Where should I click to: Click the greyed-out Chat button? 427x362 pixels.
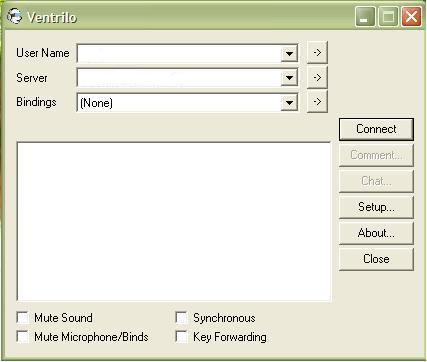point(376,181)
